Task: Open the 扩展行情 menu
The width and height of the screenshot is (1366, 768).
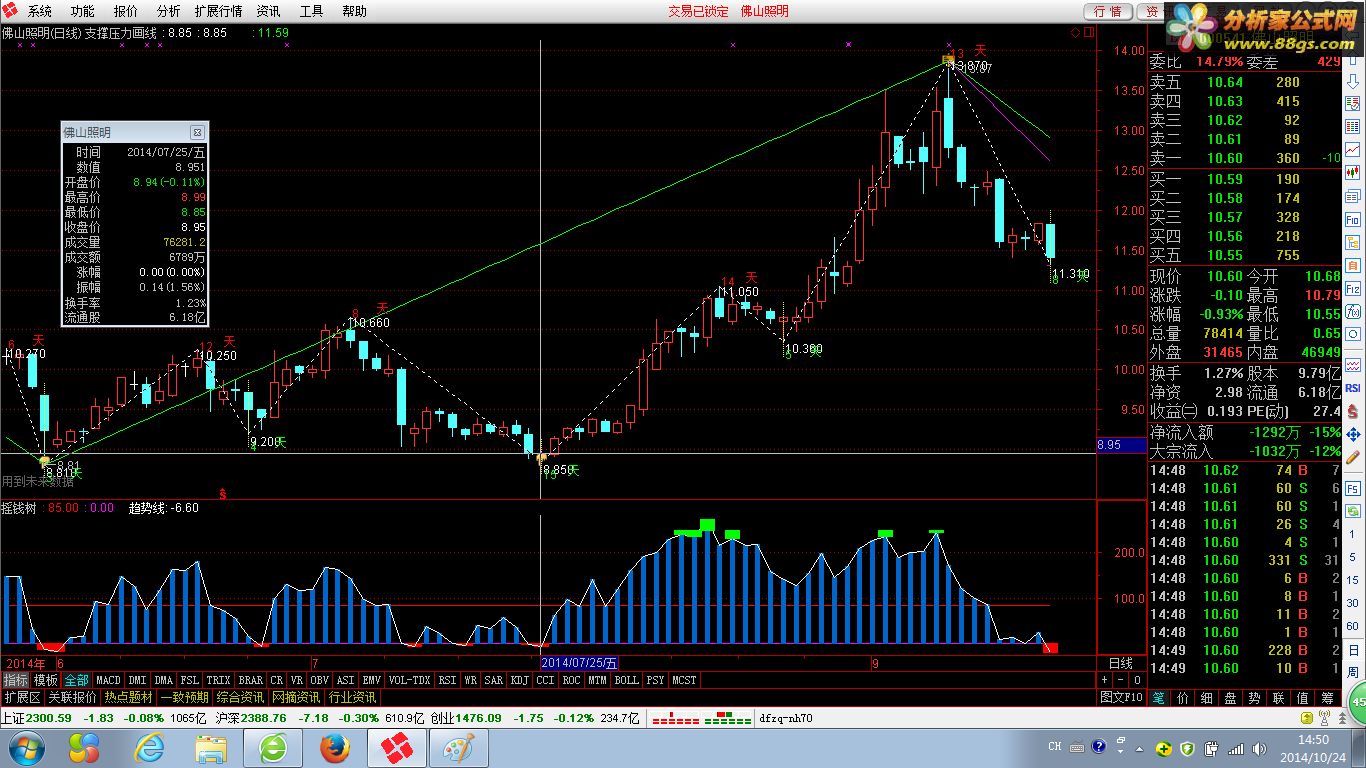Action: [x=218, y=12]
